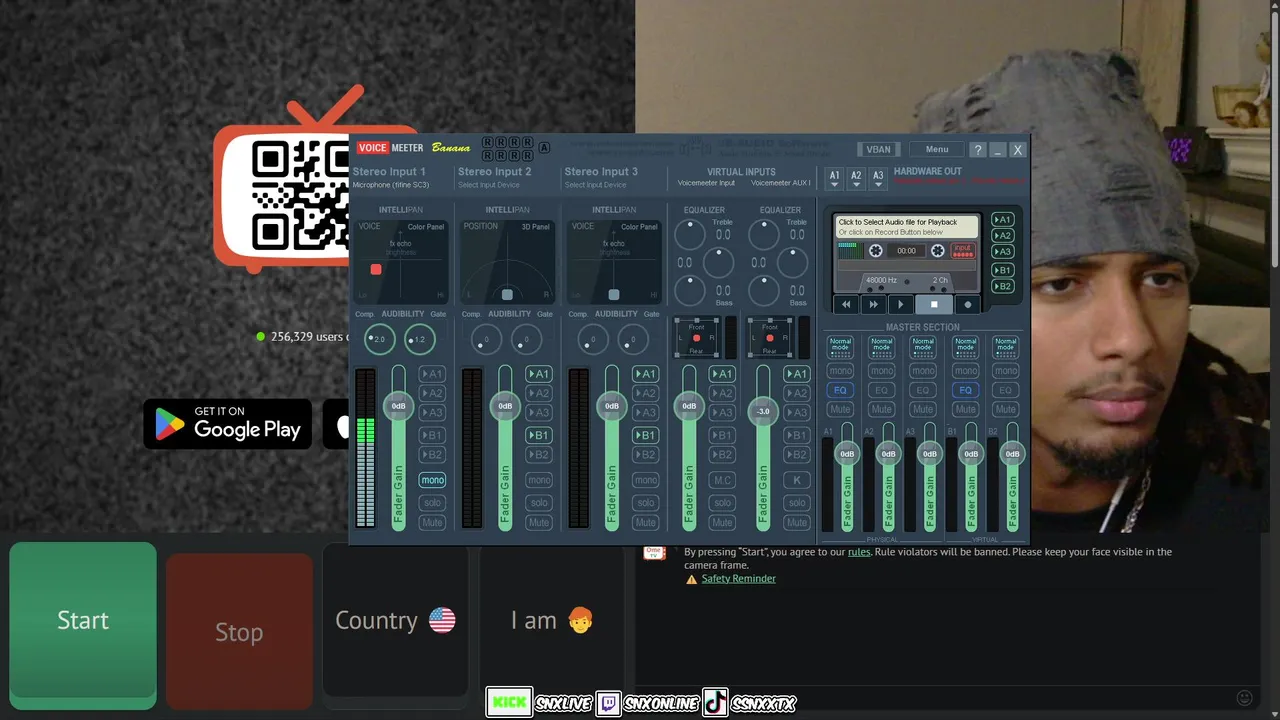Open the A3 hardware out device dropdown
1280x720 pixels.
click(x=878, y=178)
